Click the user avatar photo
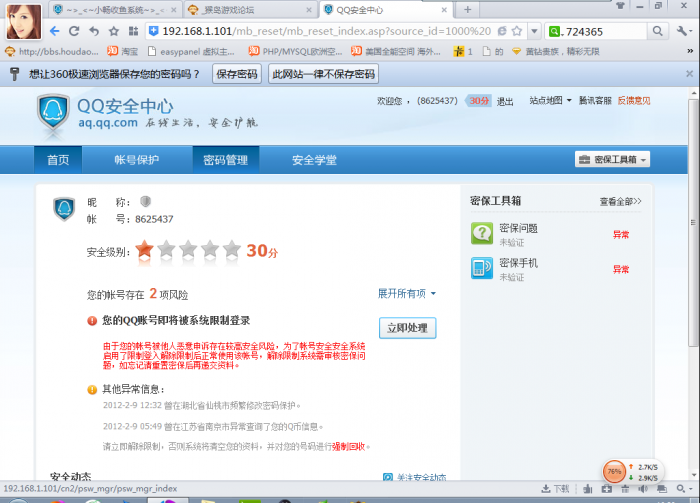 (24, 21)
